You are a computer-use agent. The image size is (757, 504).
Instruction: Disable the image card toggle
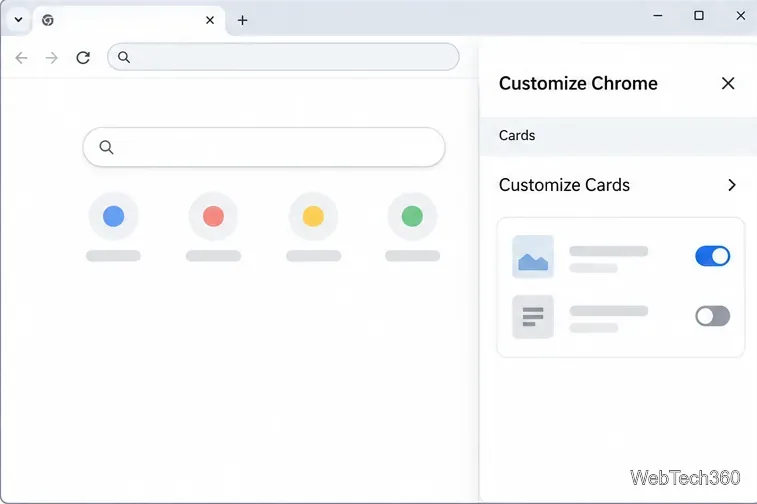coord(713,256)
